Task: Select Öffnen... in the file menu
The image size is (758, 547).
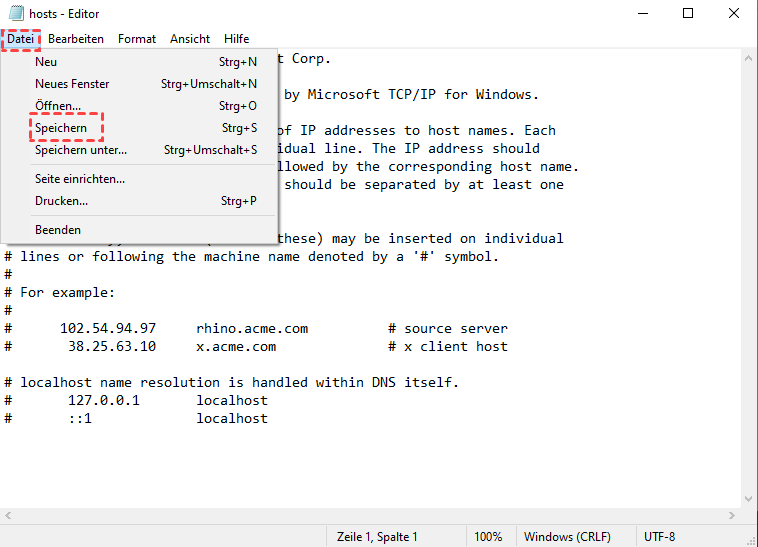Action: pyautogui.click(x=58, y=106)
